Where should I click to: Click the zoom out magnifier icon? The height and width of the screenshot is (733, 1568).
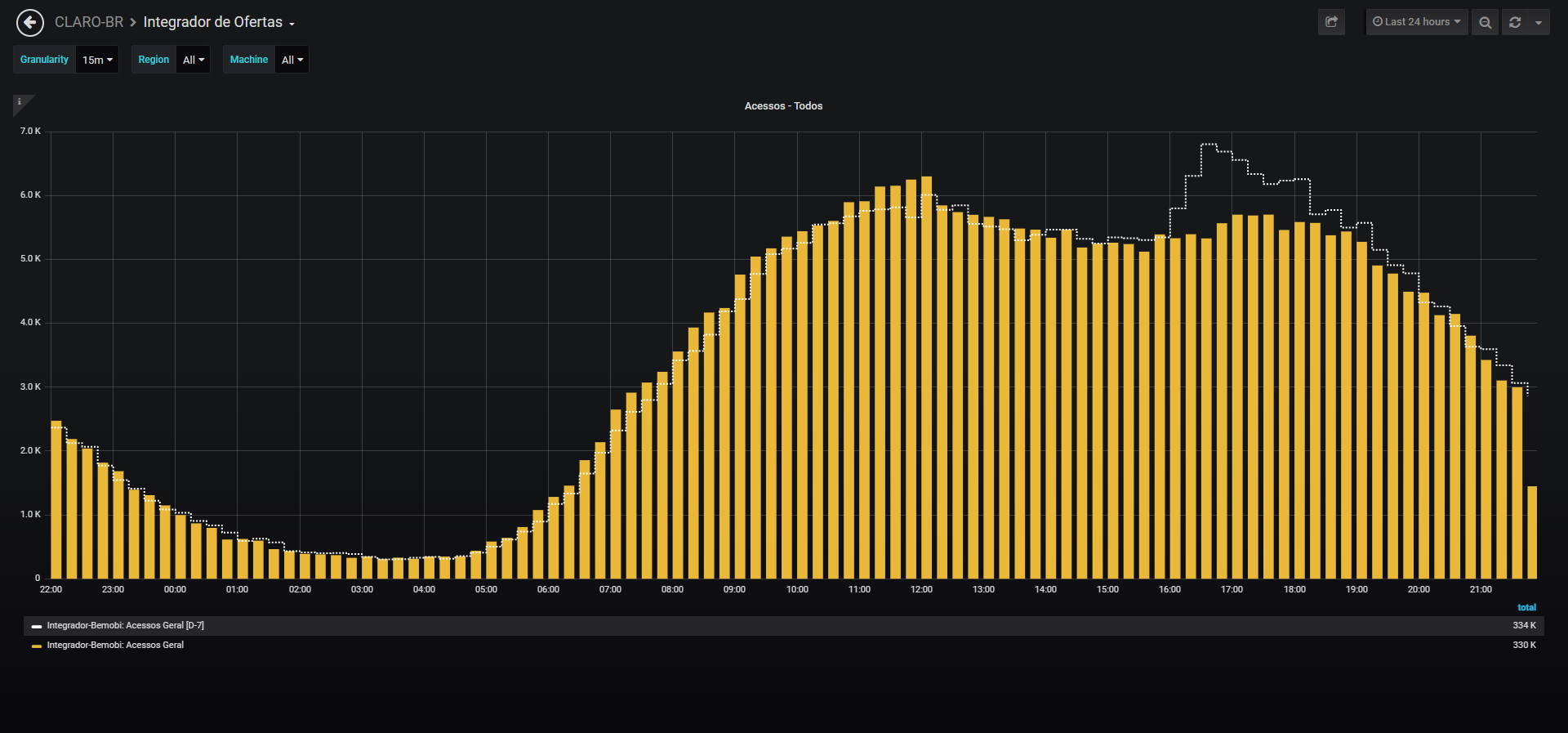1485,22
